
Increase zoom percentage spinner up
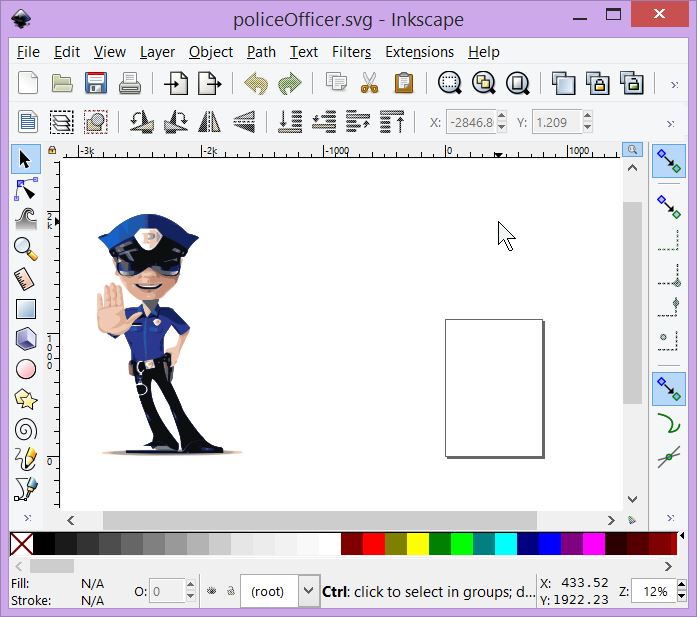click(681, 585)
